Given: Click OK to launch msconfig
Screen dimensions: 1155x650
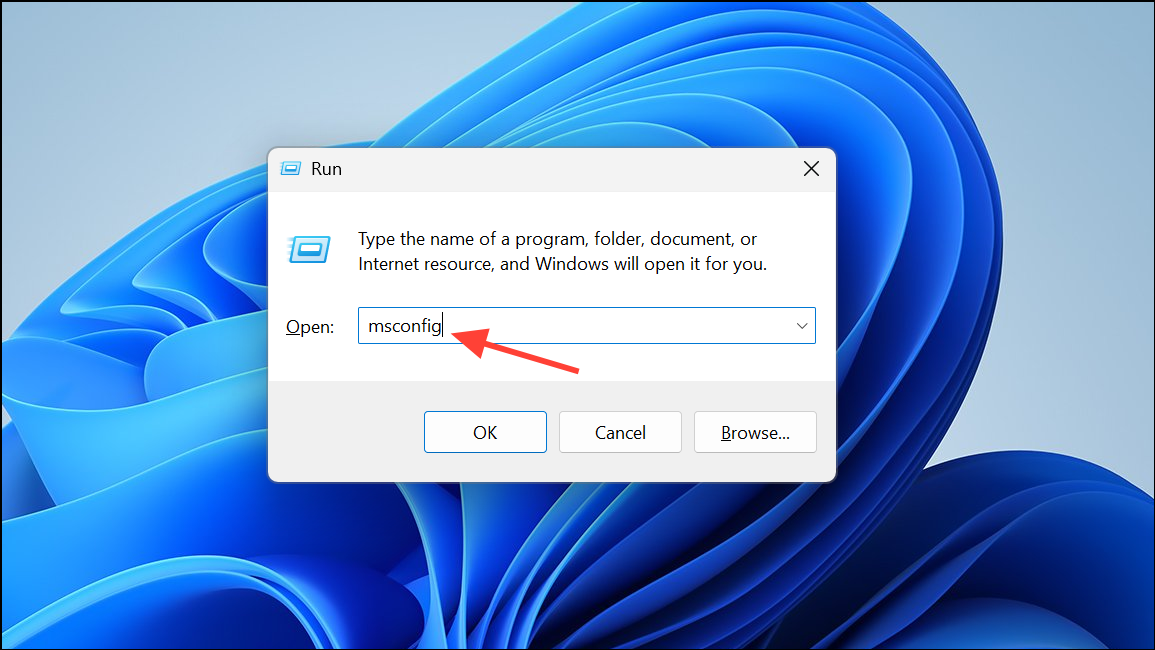Looking at the screenshot, I should click(485, 432).
